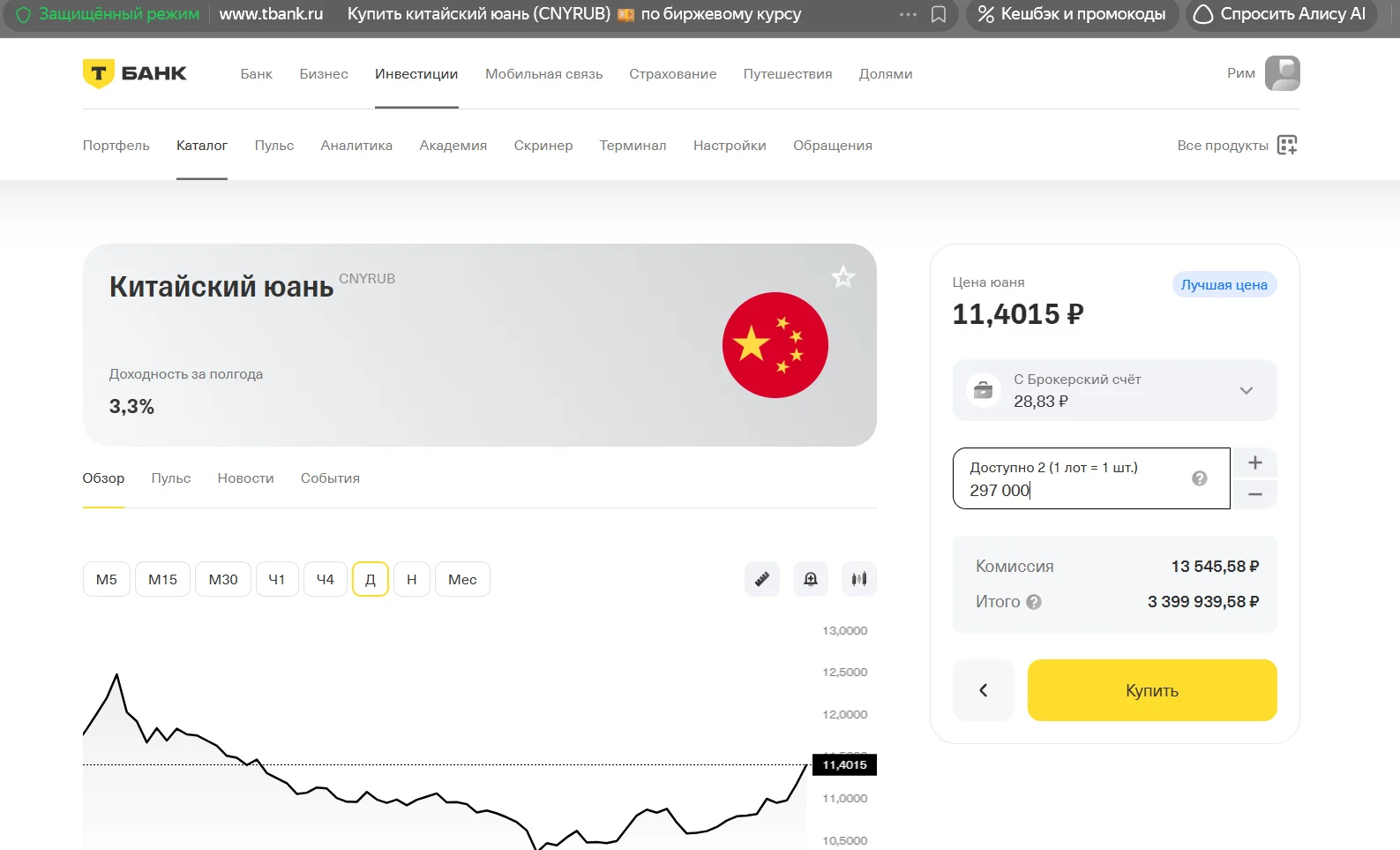The width and height of the screenshot is (1400, 850).
Task: Click the Рим user name
Action: click(1241, 73)
